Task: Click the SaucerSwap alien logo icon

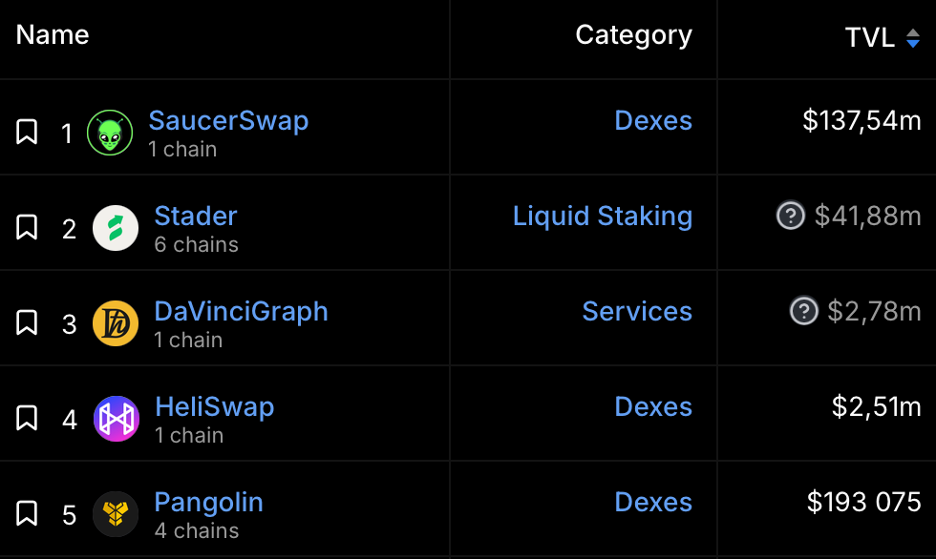Action: (110, 133)
